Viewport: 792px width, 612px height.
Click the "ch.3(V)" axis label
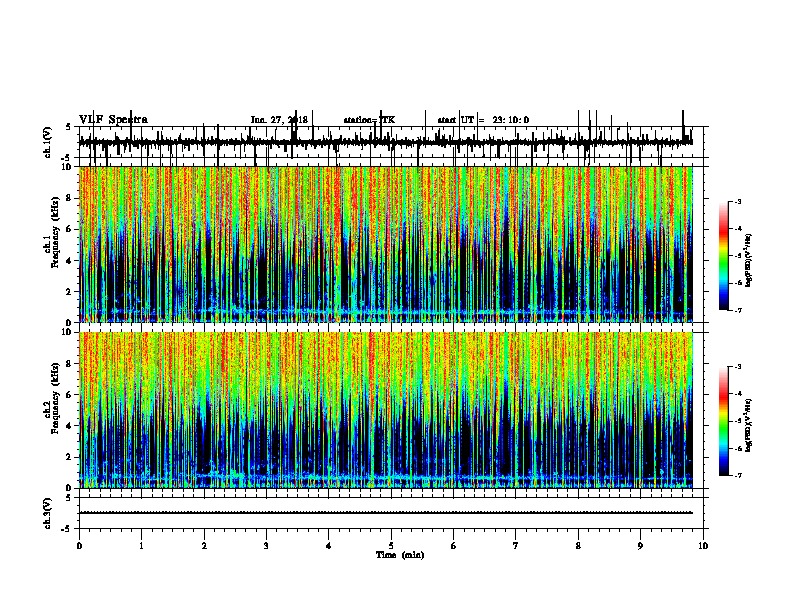click(x=48, y=513)
